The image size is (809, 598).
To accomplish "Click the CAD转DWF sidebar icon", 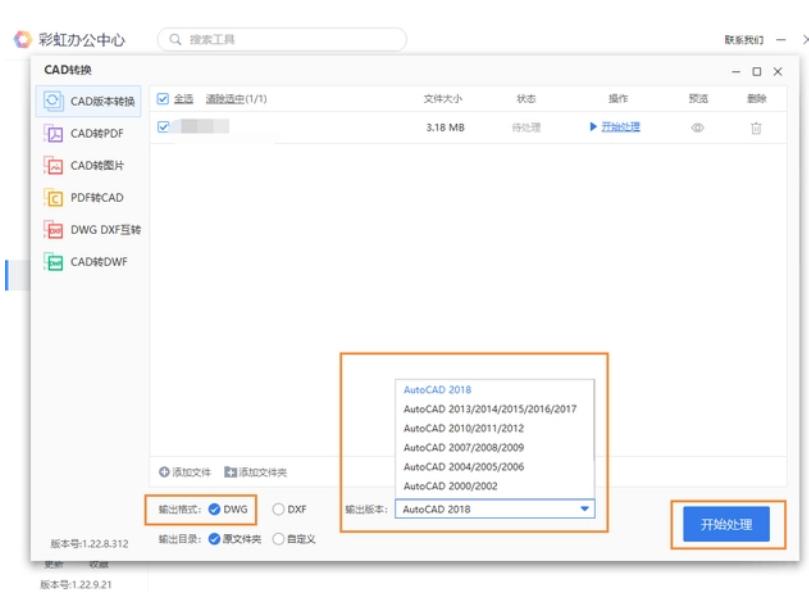I will pos(53,262).
